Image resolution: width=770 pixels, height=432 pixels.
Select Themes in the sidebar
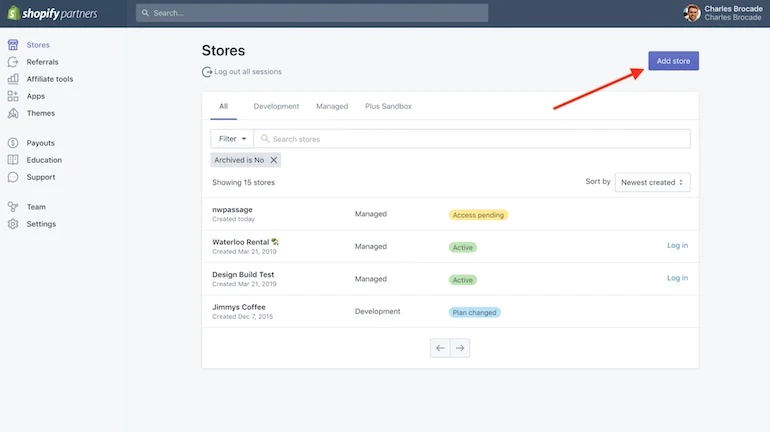click(x=41, y=113)
